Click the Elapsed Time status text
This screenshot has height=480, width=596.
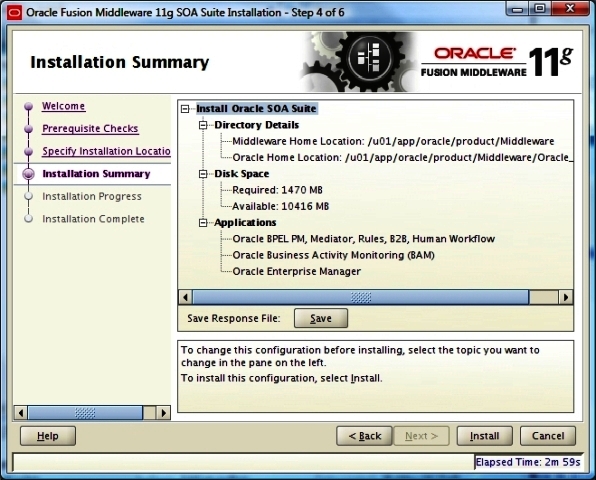coord(528,462)
